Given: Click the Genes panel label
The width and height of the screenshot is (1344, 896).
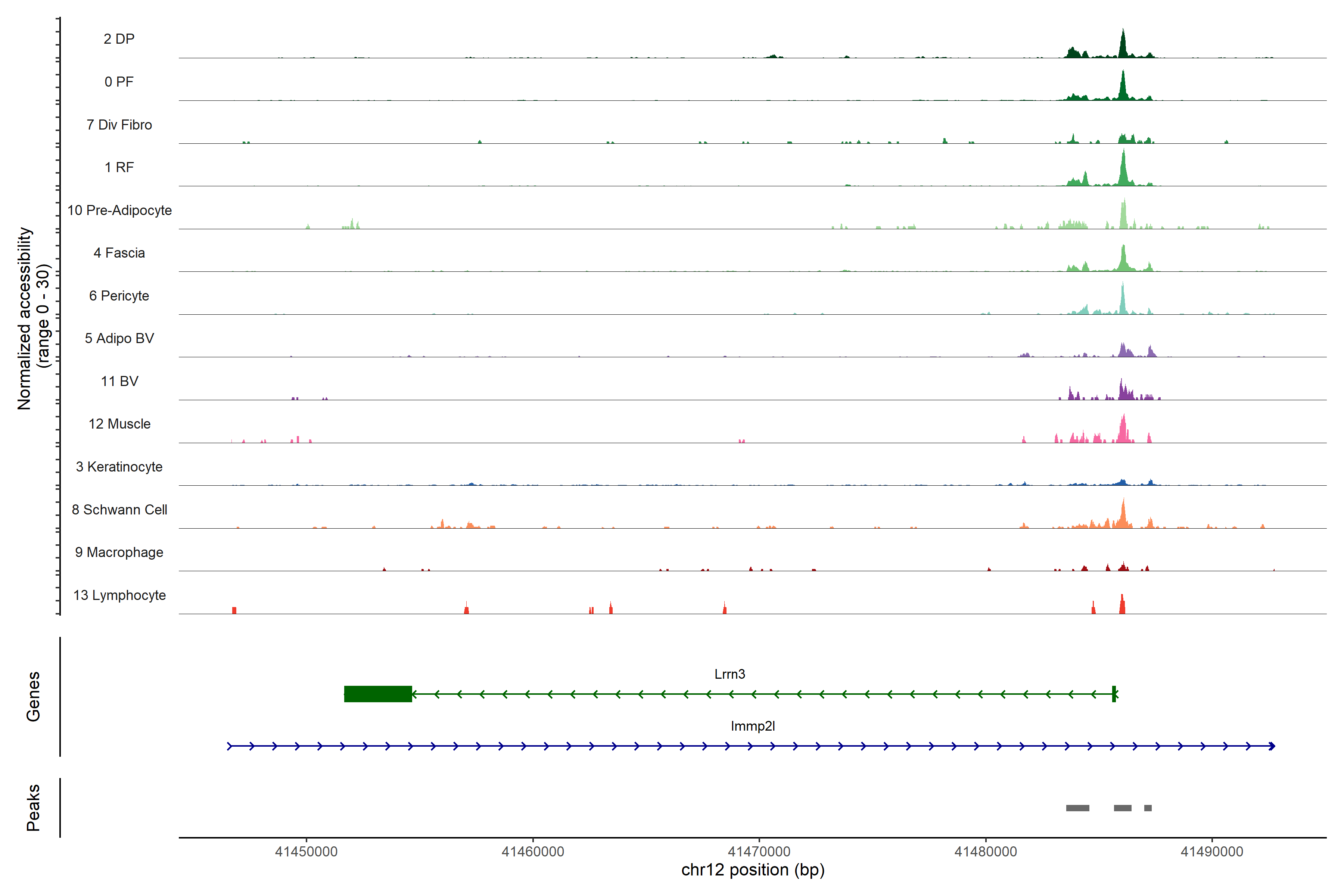Looking at the screenshot, I should coord(33,696).
